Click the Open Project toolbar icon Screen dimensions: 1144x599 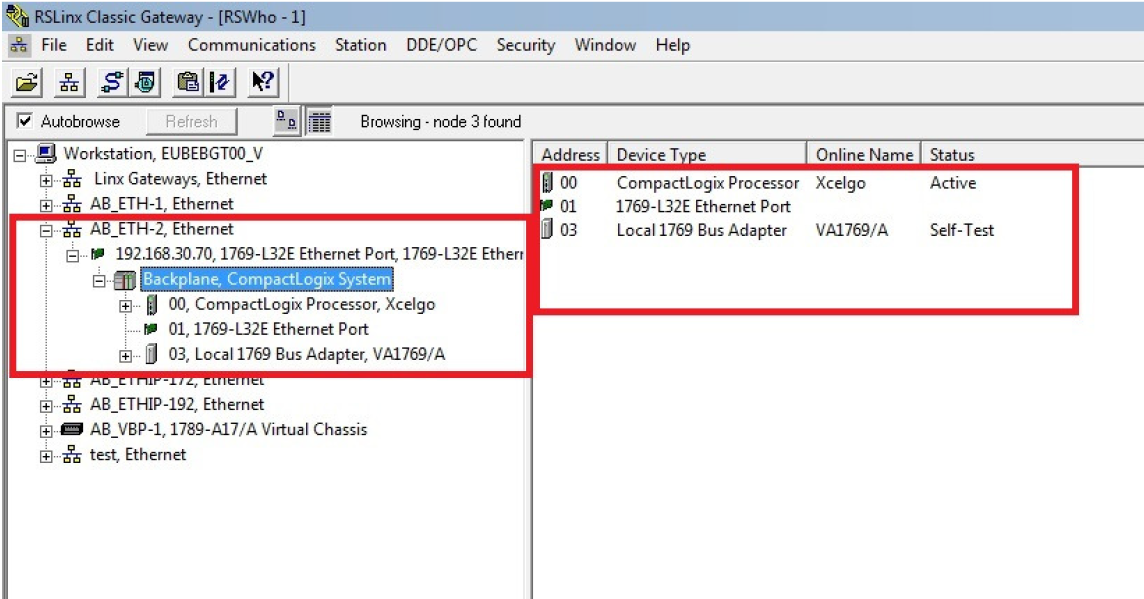(x=27, y=82)
